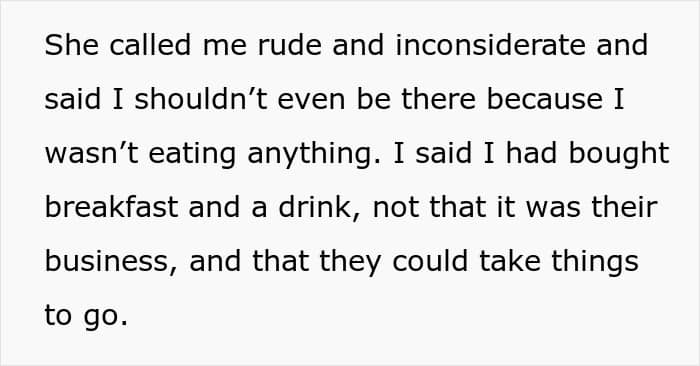Place cursor on the word "drink"

[315, 208]
